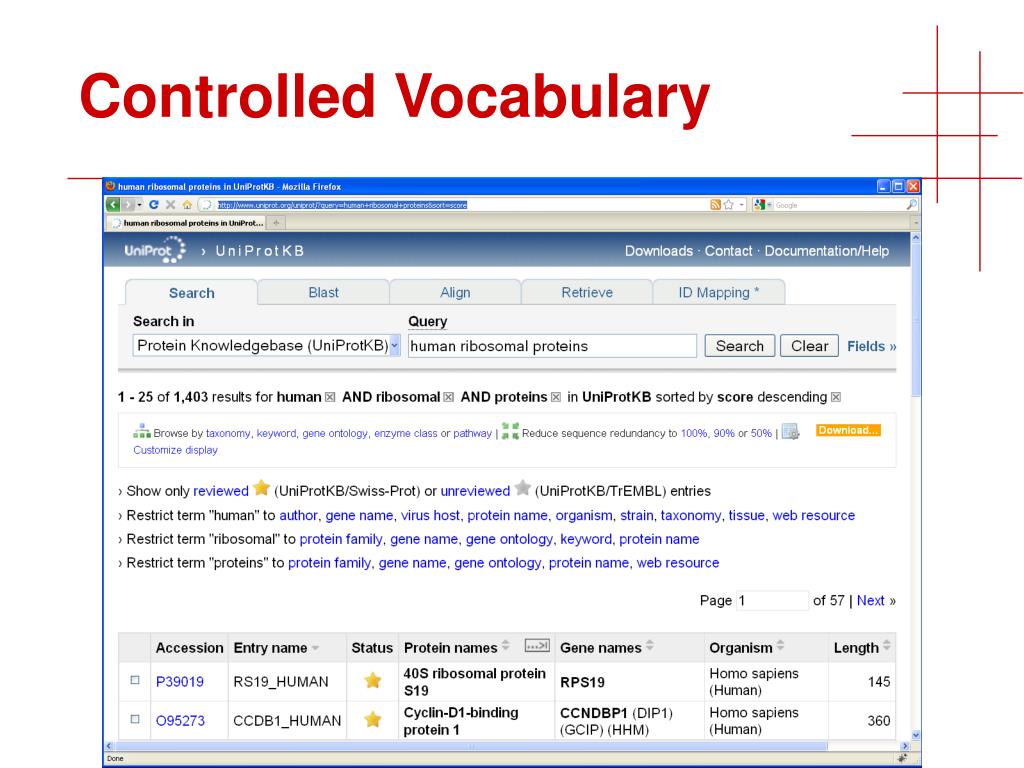The height and width of the screenshot is (768, 1024).
Task: Sort by the Organism column arrows
Action: [780, 646]
